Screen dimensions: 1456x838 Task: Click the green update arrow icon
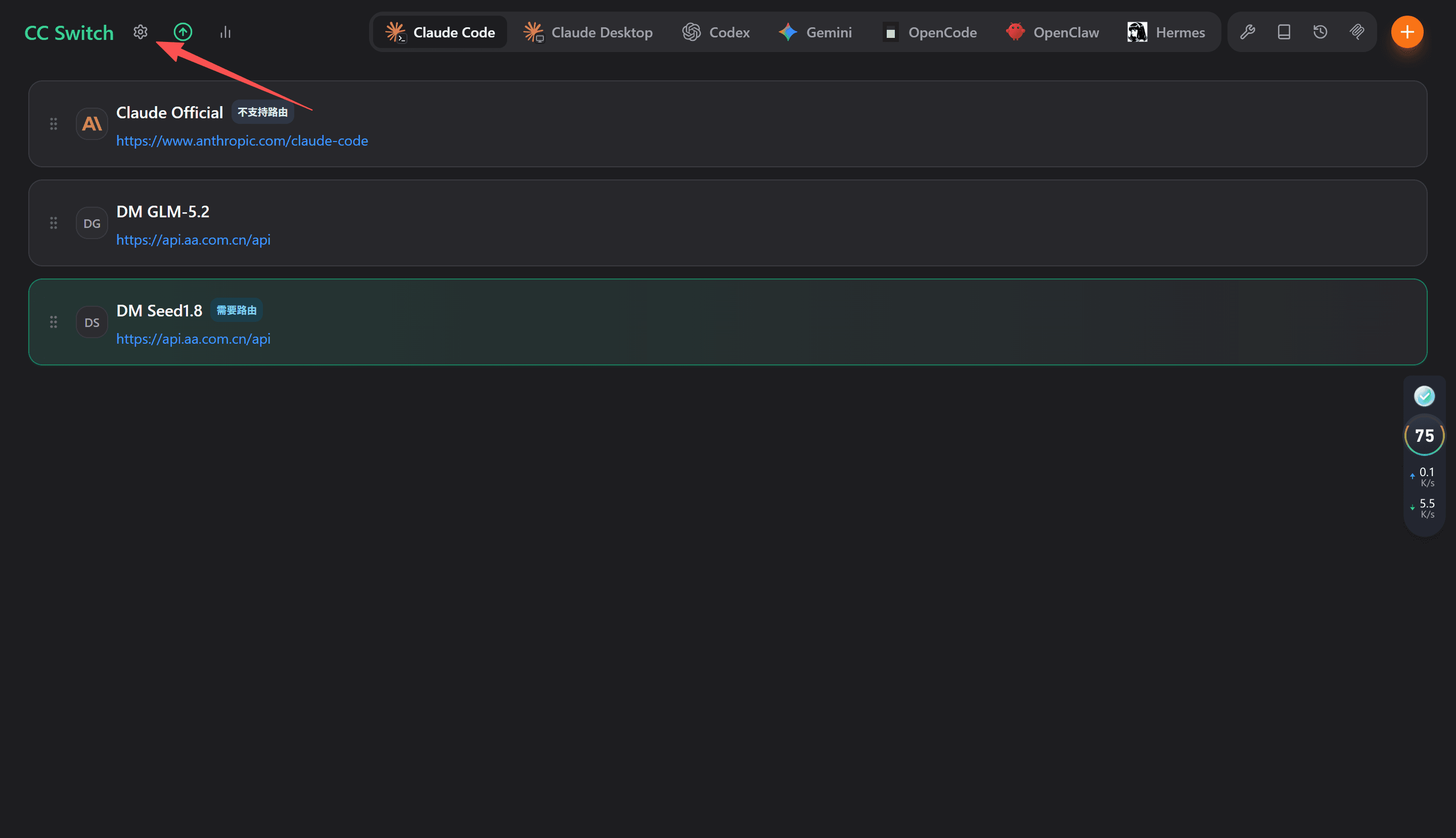pyautogui.click(x=183, y=32)
